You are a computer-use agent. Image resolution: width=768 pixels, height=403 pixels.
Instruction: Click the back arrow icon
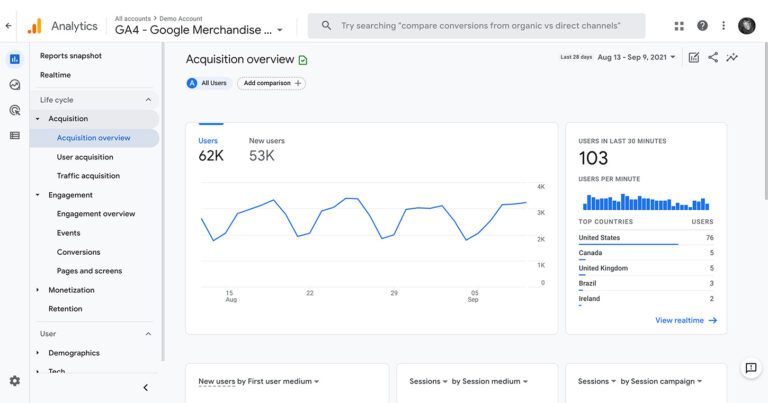coord(8,25)
